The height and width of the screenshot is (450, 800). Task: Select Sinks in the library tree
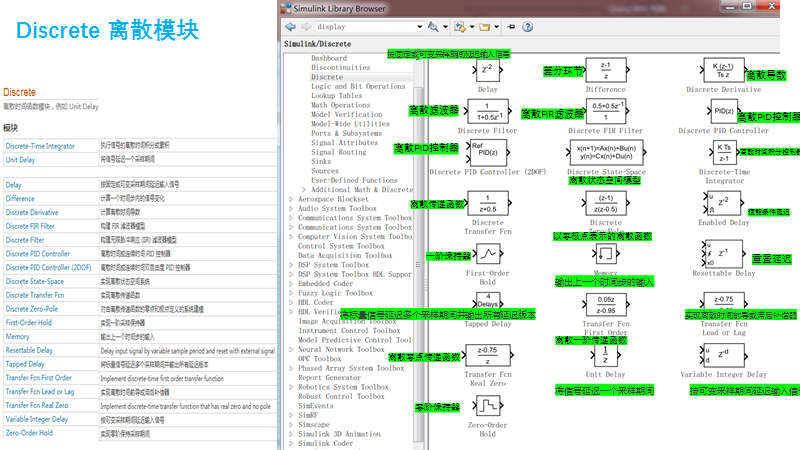[321, 161]
